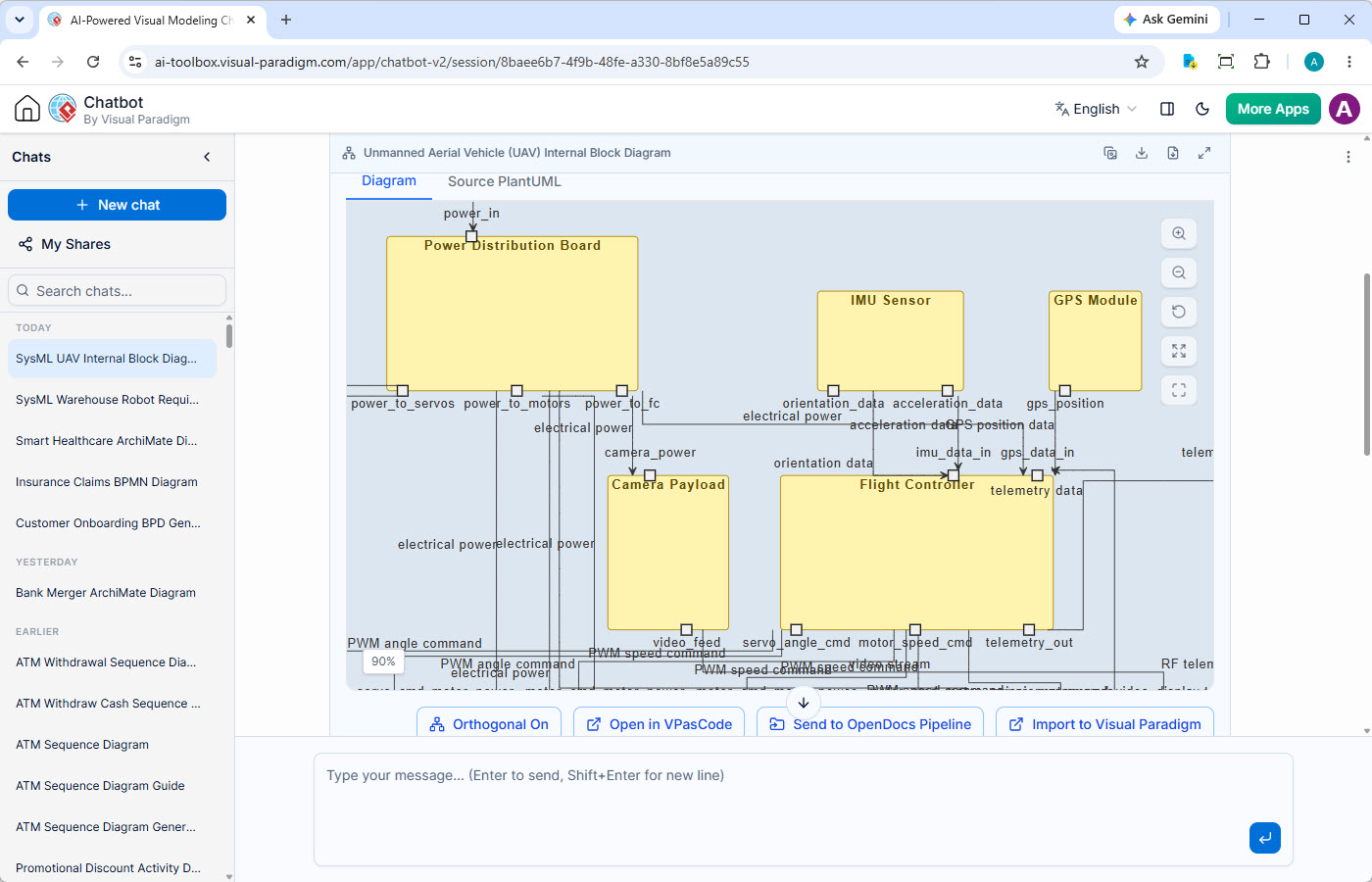Screen dimensions: 1372x882
Task: Start a New chat
Action: pos(117,205)
